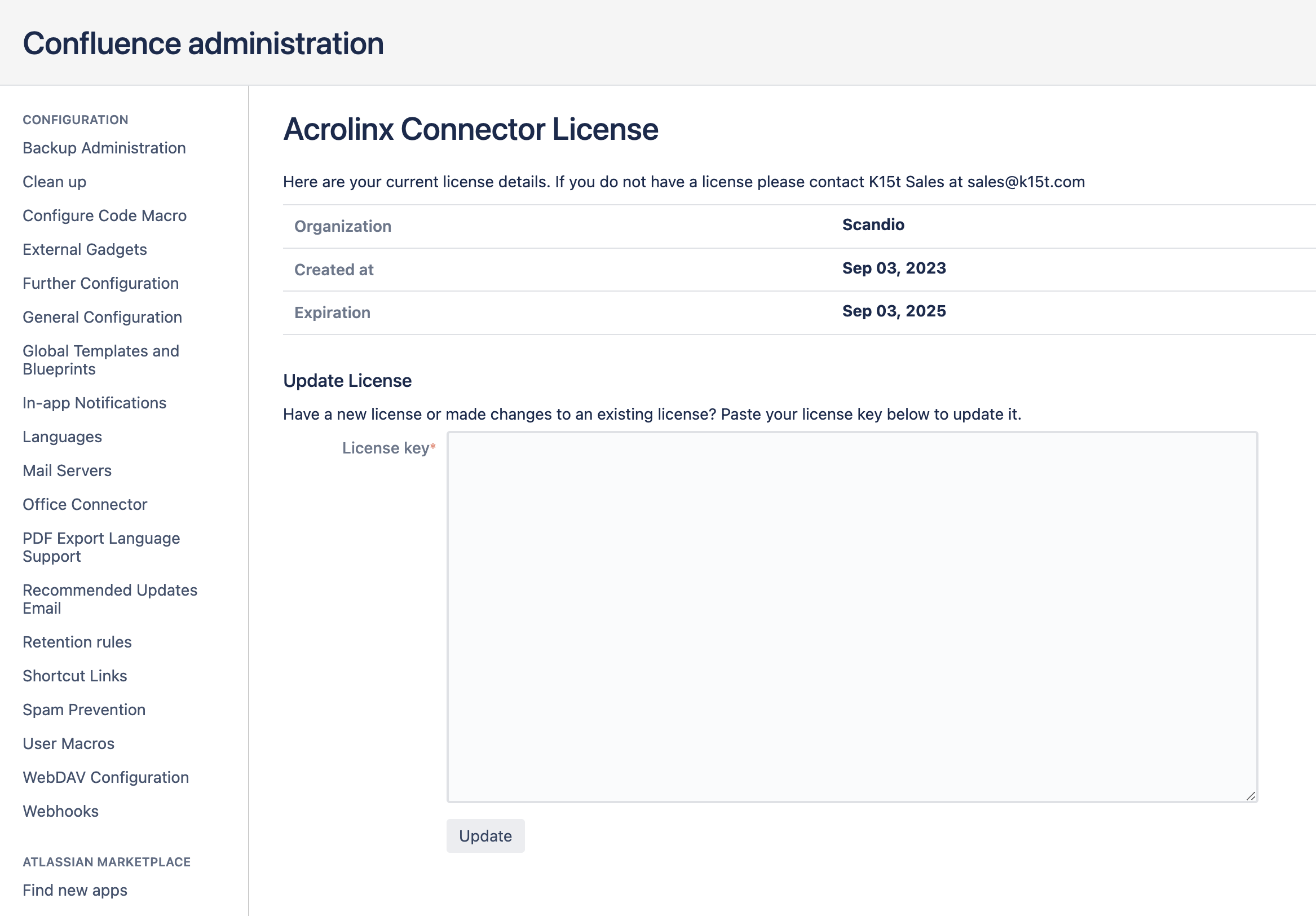Click inside the License key text area

point(852,617)
